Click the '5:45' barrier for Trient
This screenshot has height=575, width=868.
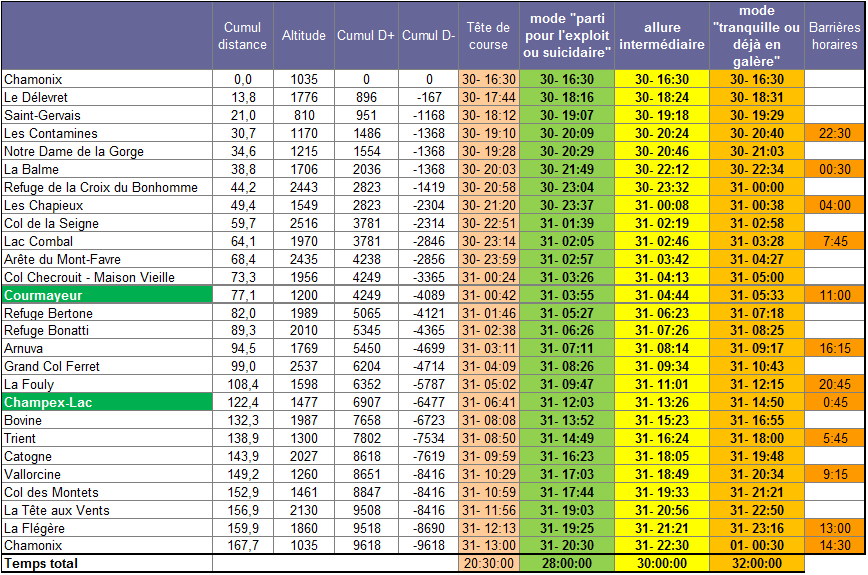click(834, 438)
